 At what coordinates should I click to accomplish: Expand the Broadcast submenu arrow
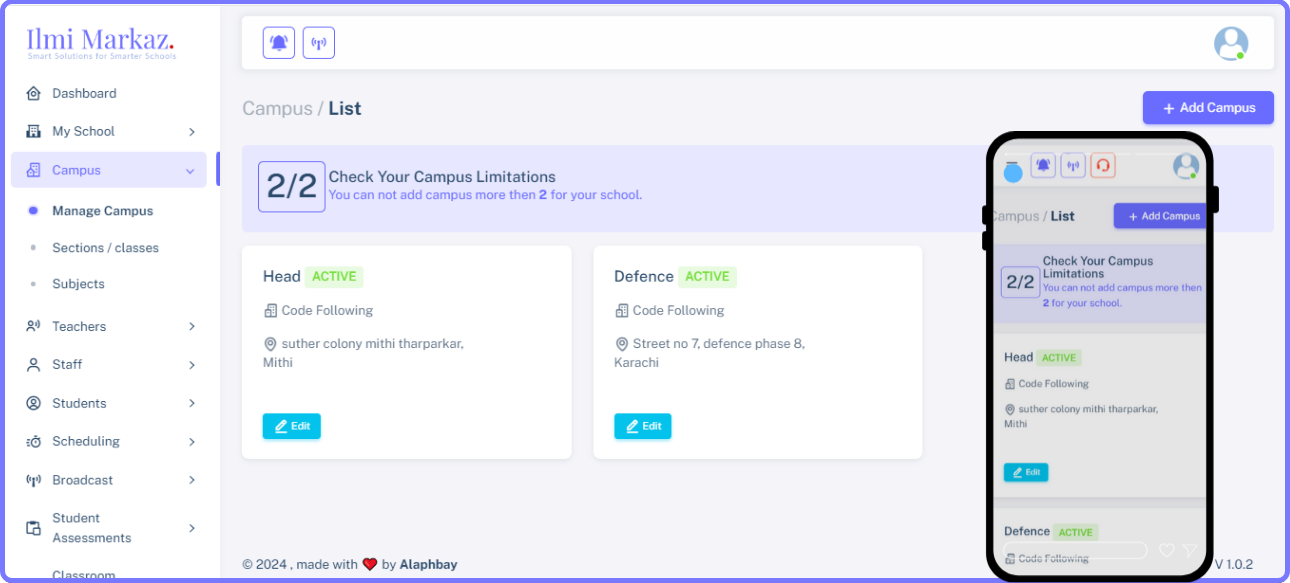[x=191, y=480]
